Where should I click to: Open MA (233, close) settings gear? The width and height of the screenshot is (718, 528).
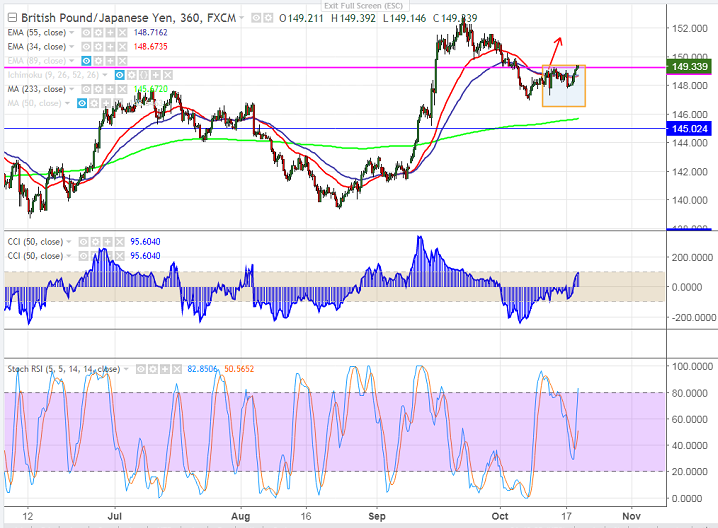[98, 89]
